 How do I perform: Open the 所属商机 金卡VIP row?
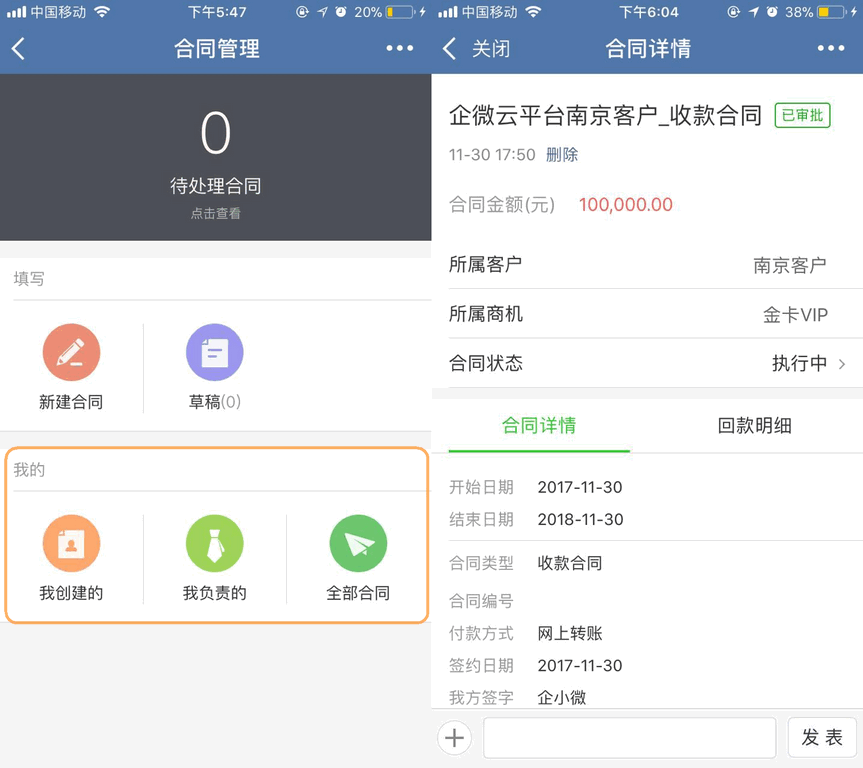(x=647, y=315)
